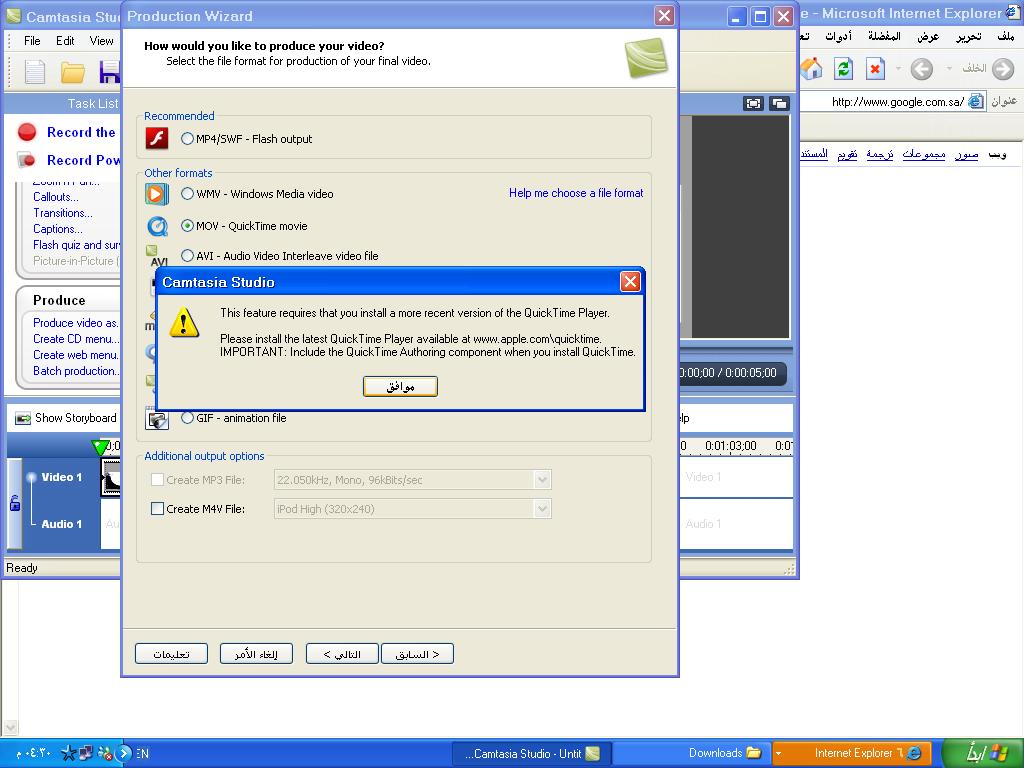1024x768 pixels.
Task: Open the MP3 audio quality dropdown
Action: pyautogui.click(x=542, y=480)
